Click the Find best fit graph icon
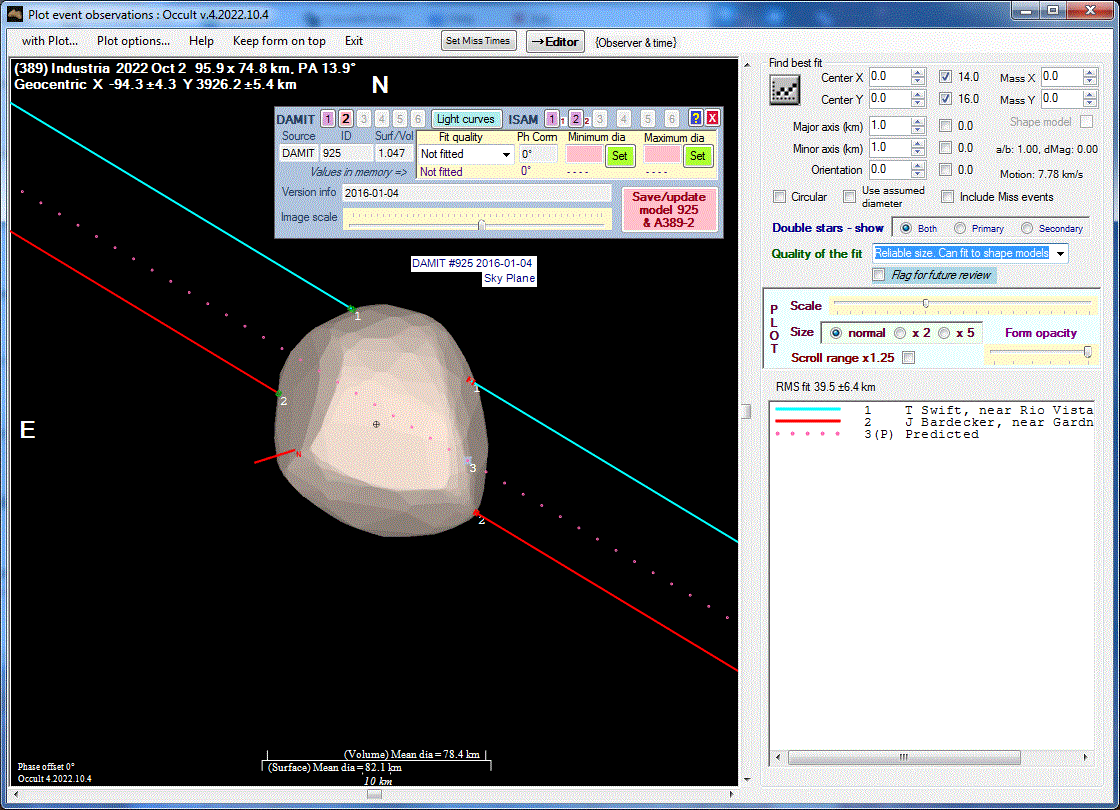The height and width of the screenshot is (810, 1120). coord(784,89)
